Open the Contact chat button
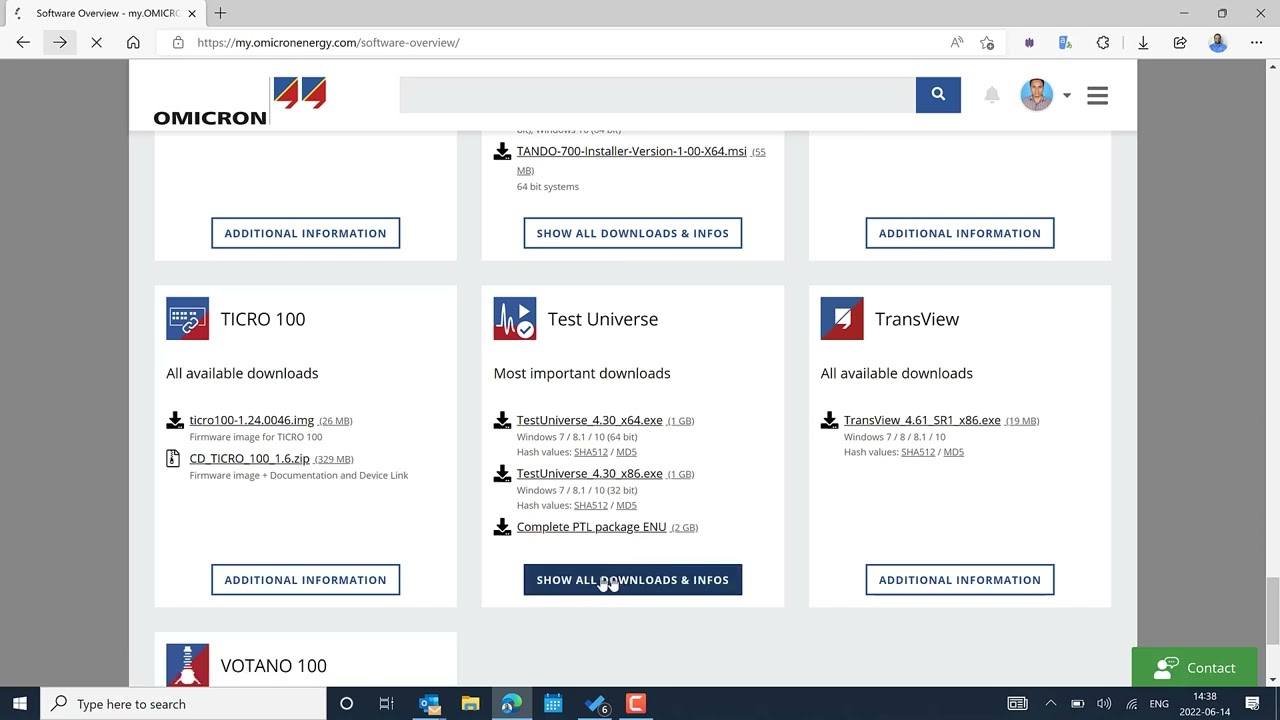This screenshot has width=1280, height=720. [1194, 668]
